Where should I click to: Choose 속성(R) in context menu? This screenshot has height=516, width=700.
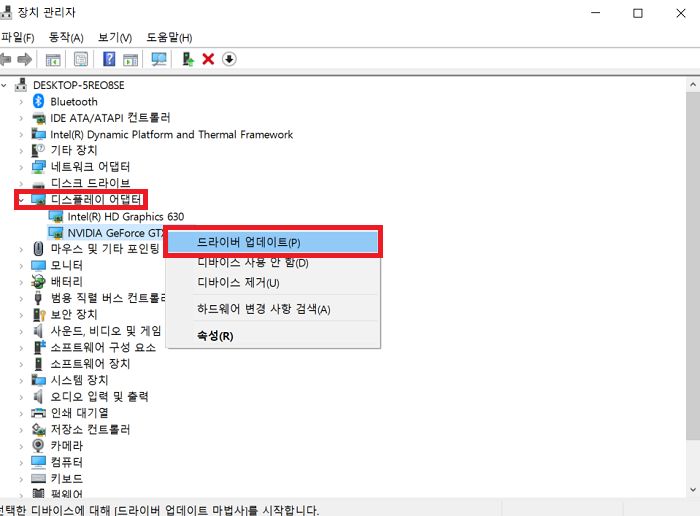(273, 336)
